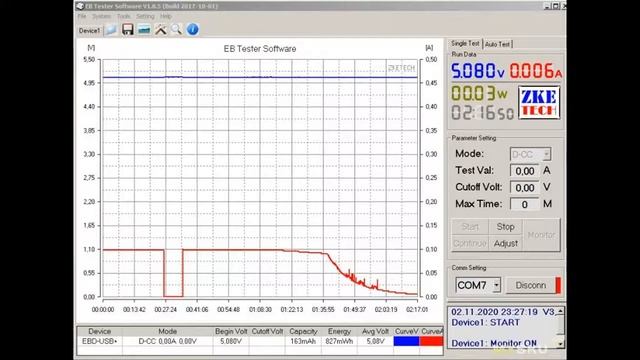Click the Stop button
Image resolution: width=640 pixels, height=360 pixels.
(x=505, y=227)
